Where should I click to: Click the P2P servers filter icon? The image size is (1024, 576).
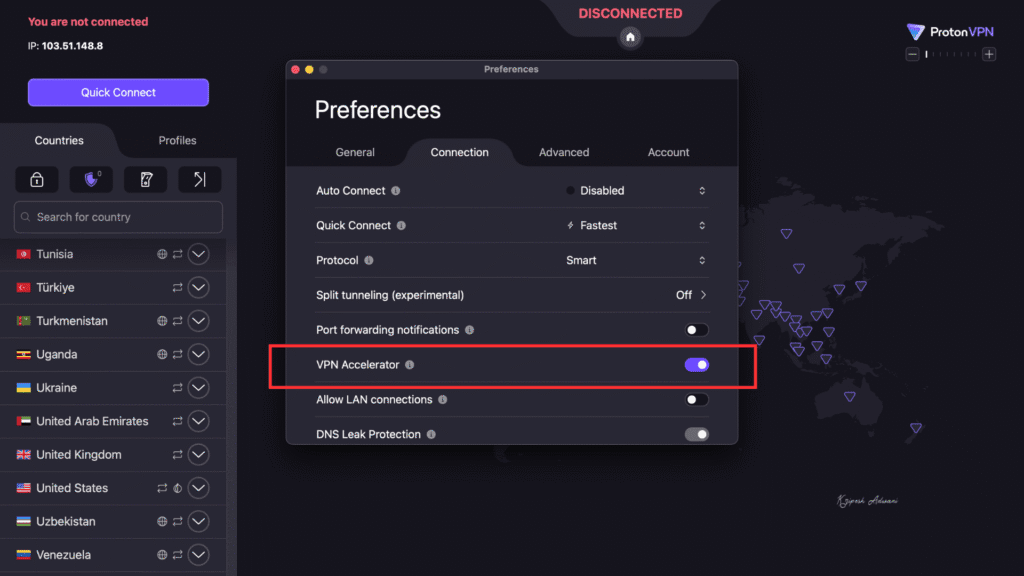click(145, 179)
